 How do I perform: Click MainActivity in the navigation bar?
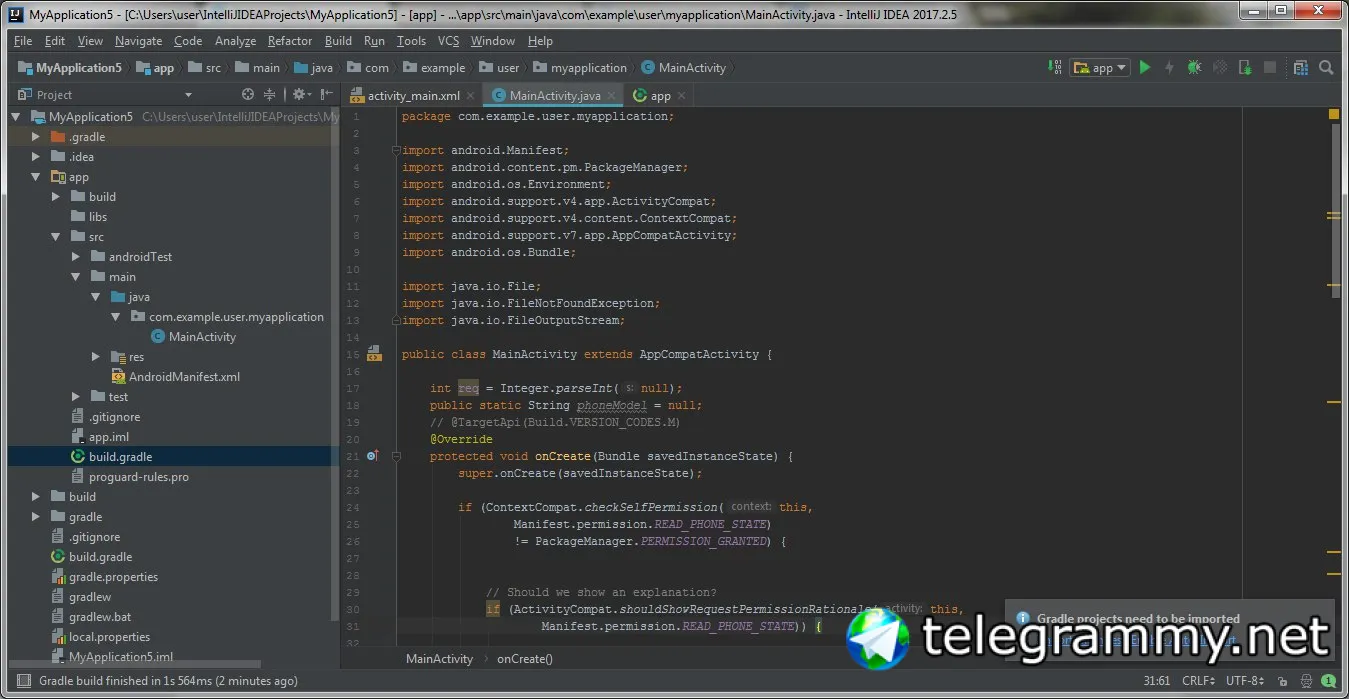click(x=684, y=68)
